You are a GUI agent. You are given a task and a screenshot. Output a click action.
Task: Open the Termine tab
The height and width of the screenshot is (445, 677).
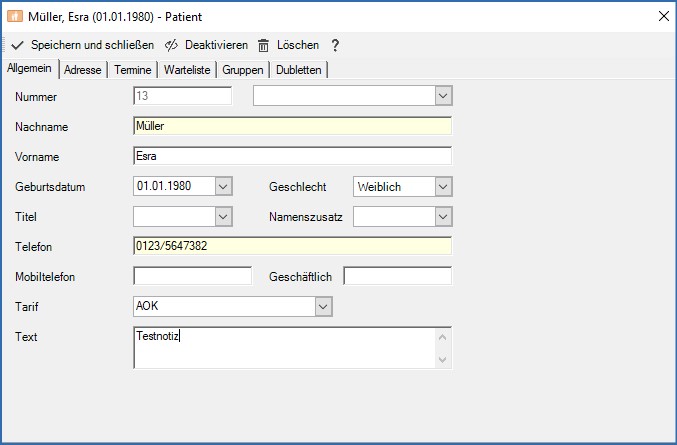(133, 70)
